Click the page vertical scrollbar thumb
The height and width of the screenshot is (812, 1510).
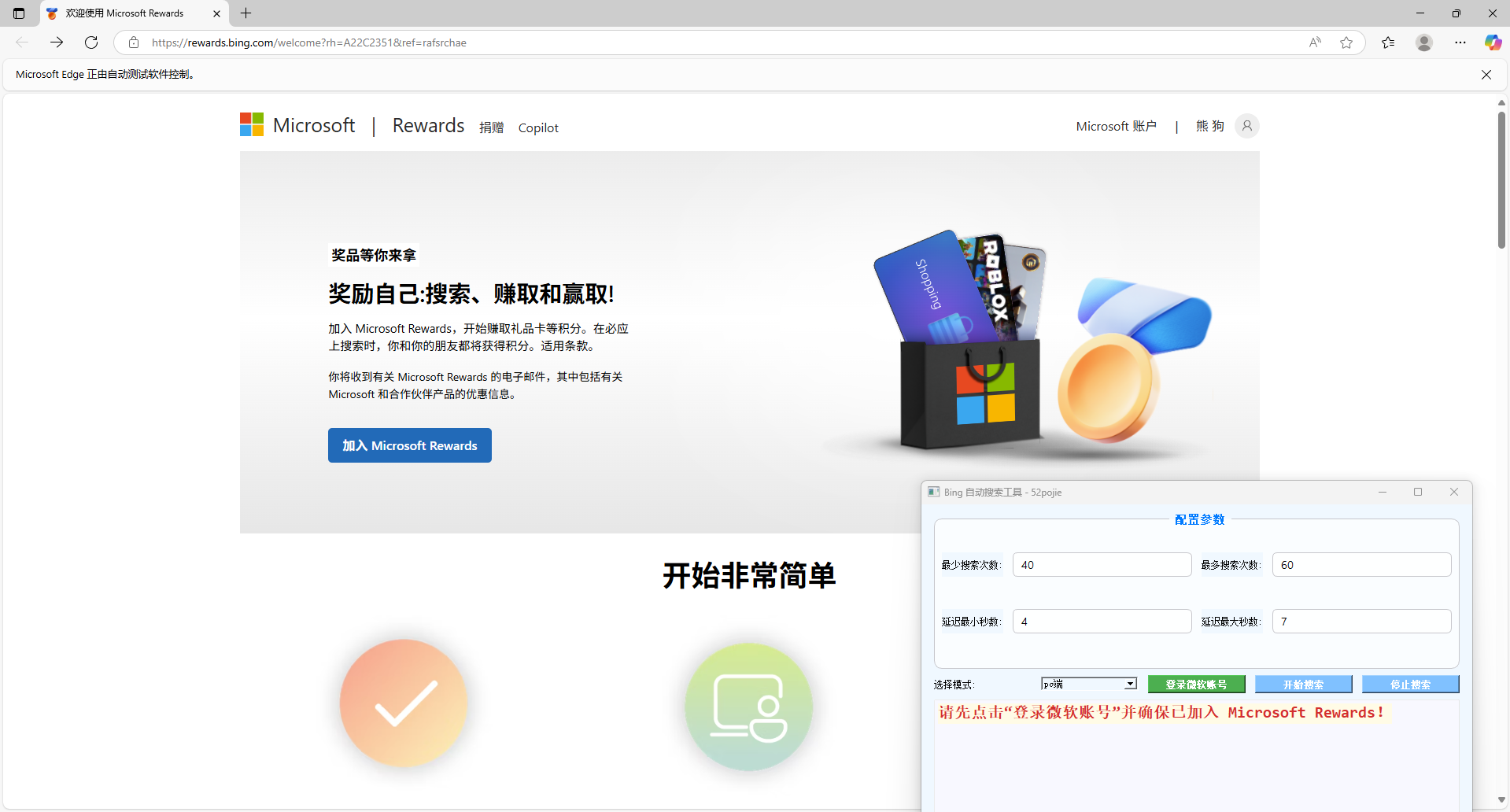click(1501, 181)
